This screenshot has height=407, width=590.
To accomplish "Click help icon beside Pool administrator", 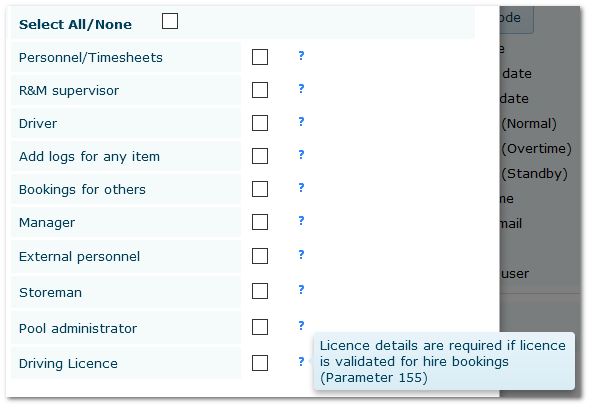I will [x=301, y=325].
